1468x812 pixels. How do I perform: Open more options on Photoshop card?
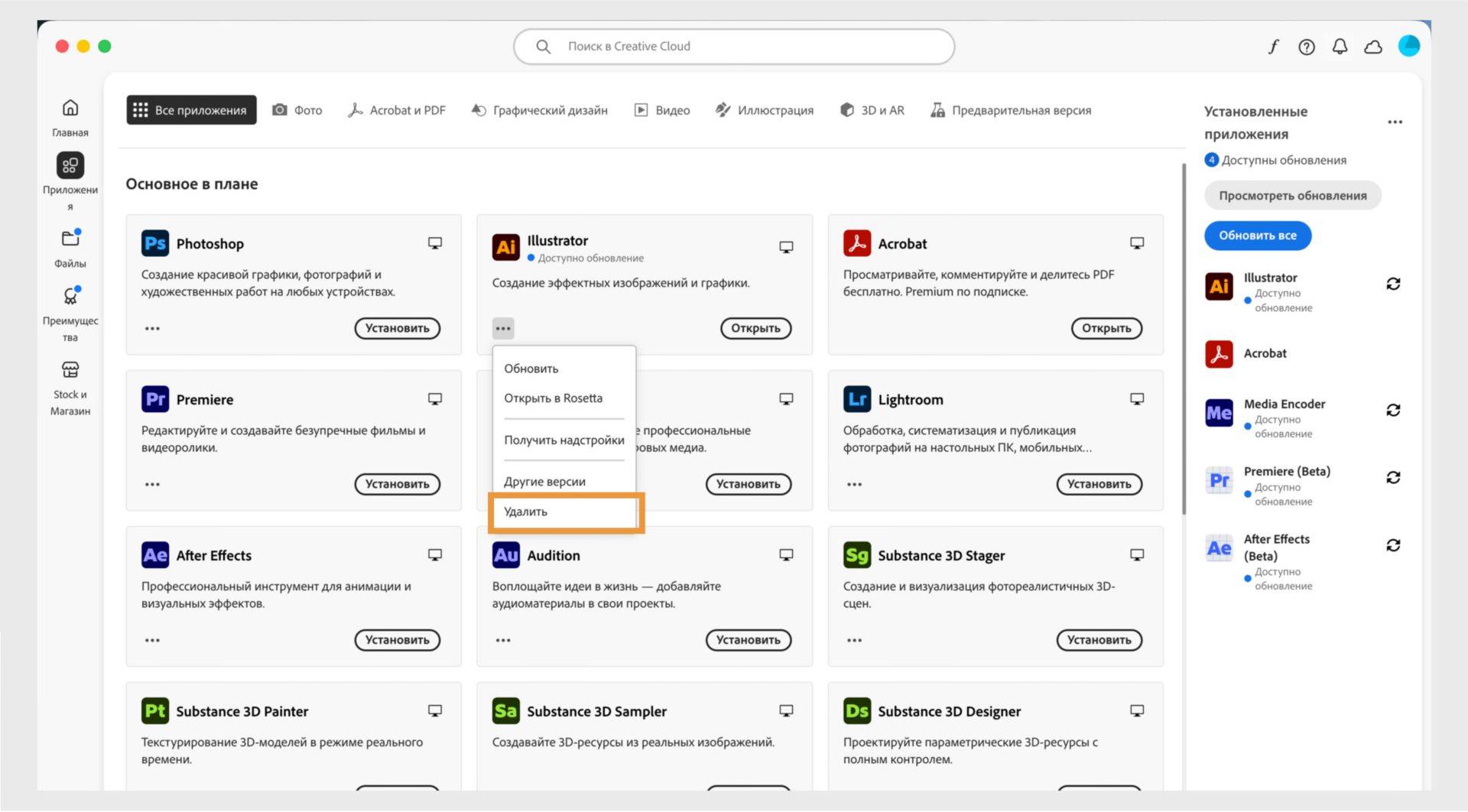tap(152, 329)
